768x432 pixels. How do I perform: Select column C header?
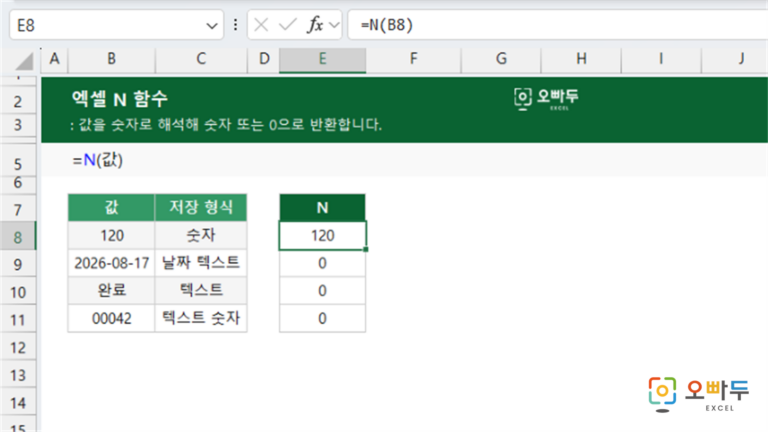coord(201,59)
